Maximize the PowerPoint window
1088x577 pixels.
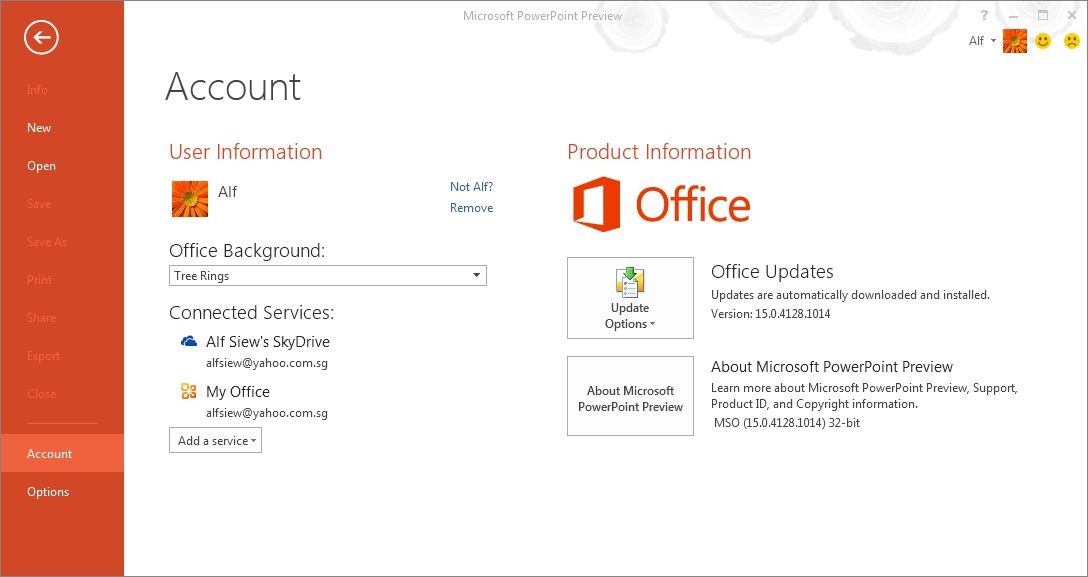1042,15
